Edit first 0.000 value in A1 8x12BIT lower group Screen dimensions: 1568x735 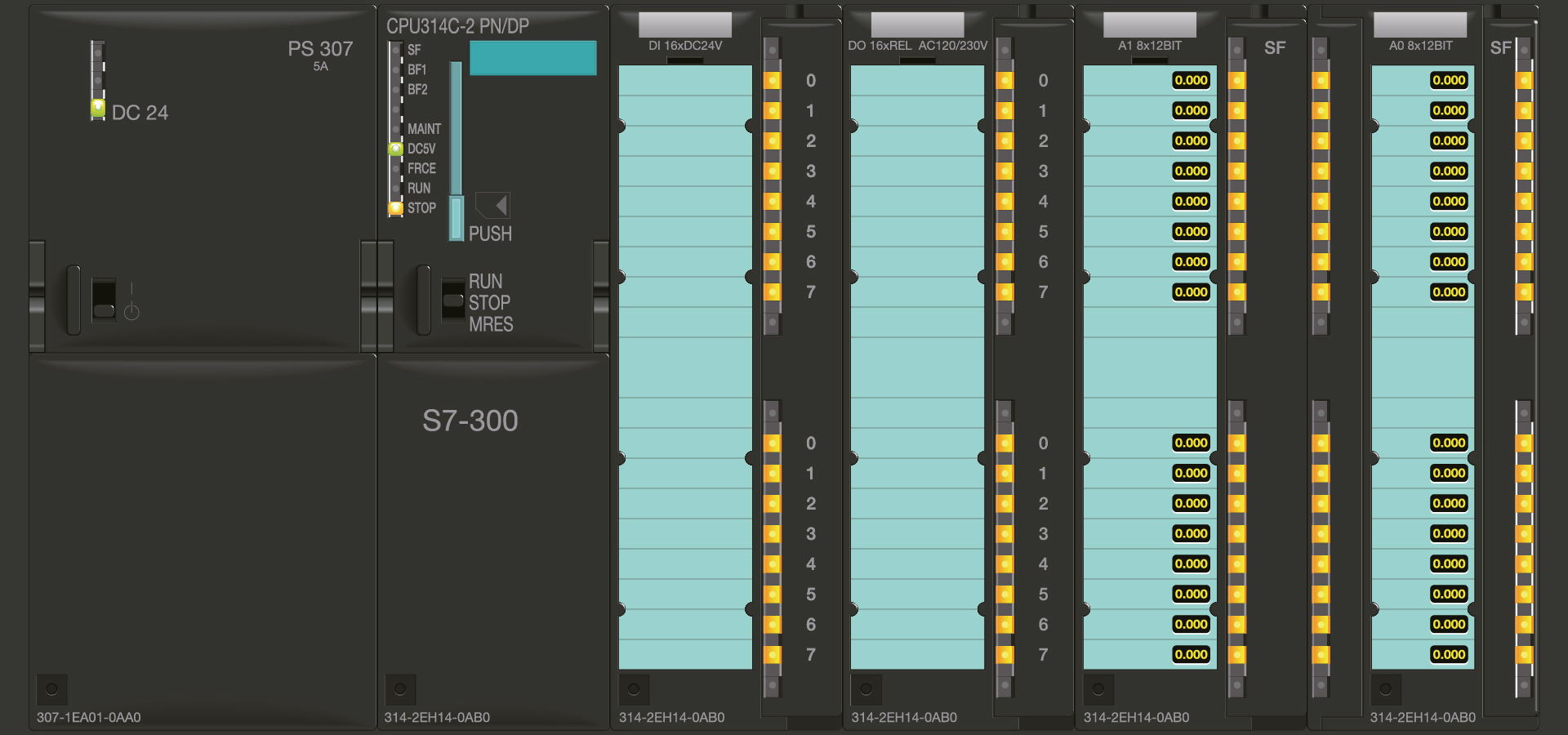[1192, 443]
